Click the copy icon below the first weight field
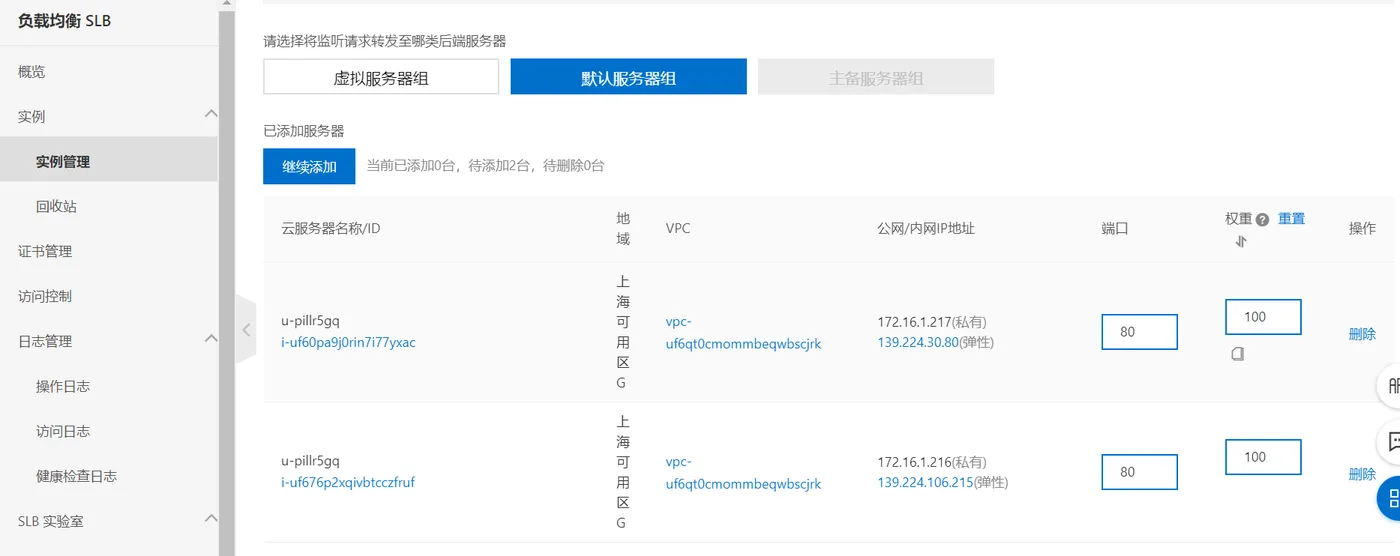 click(x=1237, y=354)
